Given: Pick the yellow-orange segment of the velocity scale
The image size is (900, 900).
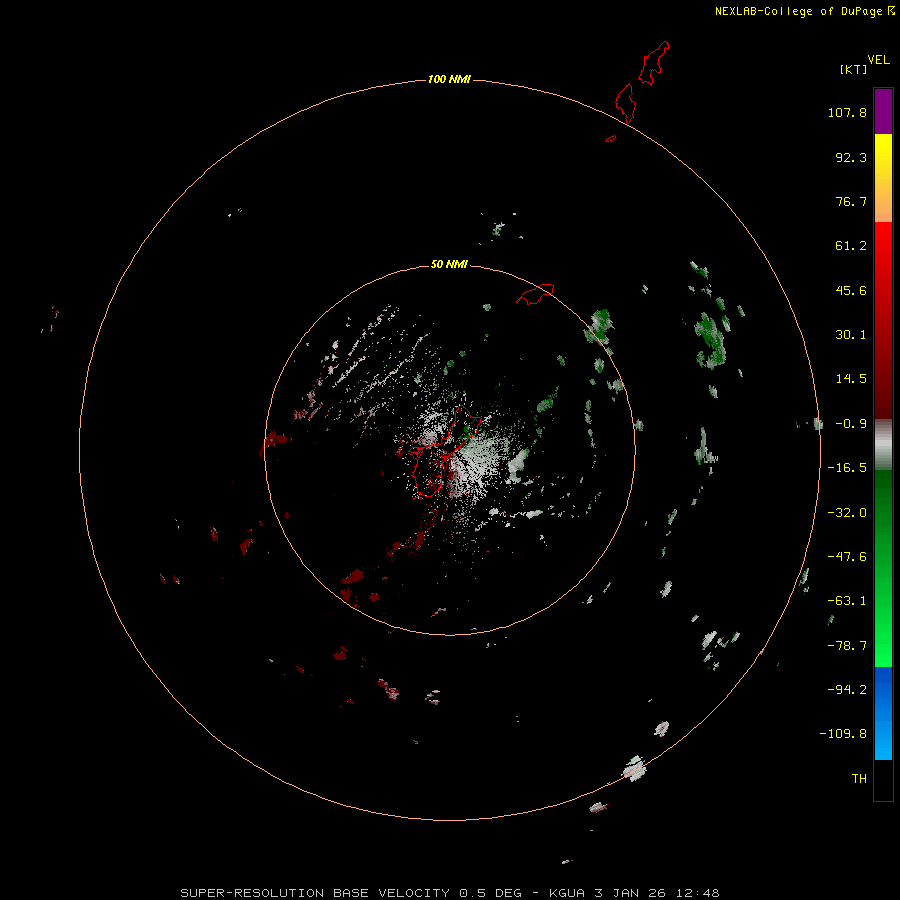Looking at the screenshot, I should [883, 178].
